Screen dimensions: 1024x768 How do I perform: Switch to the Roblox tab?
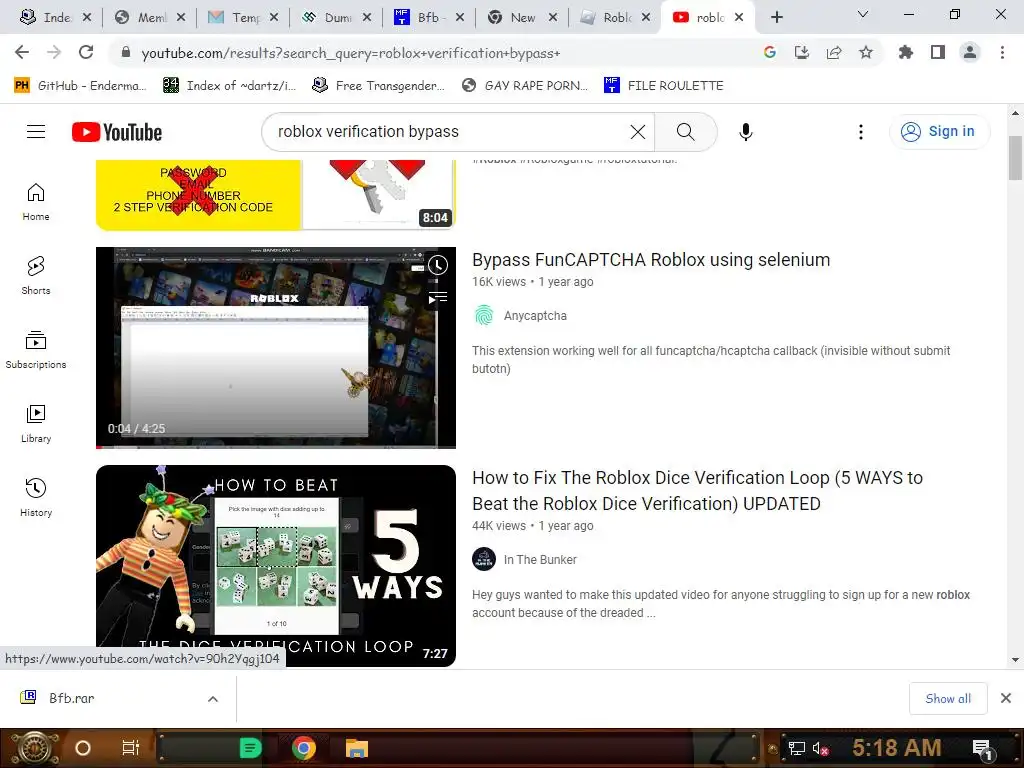[615, 18]
